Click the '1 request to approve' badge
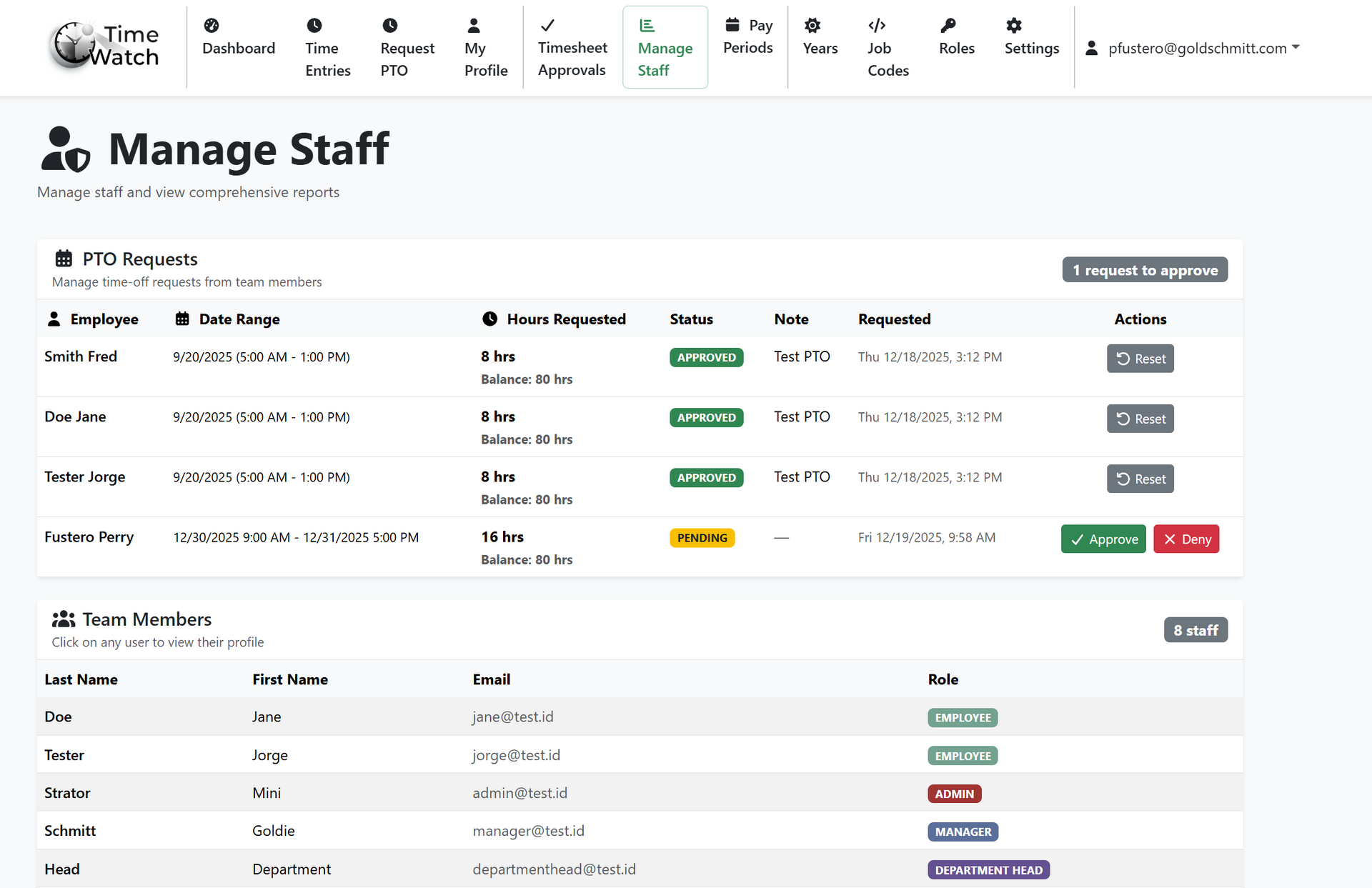1372x888 pixels. click(x=1145, y=270)
